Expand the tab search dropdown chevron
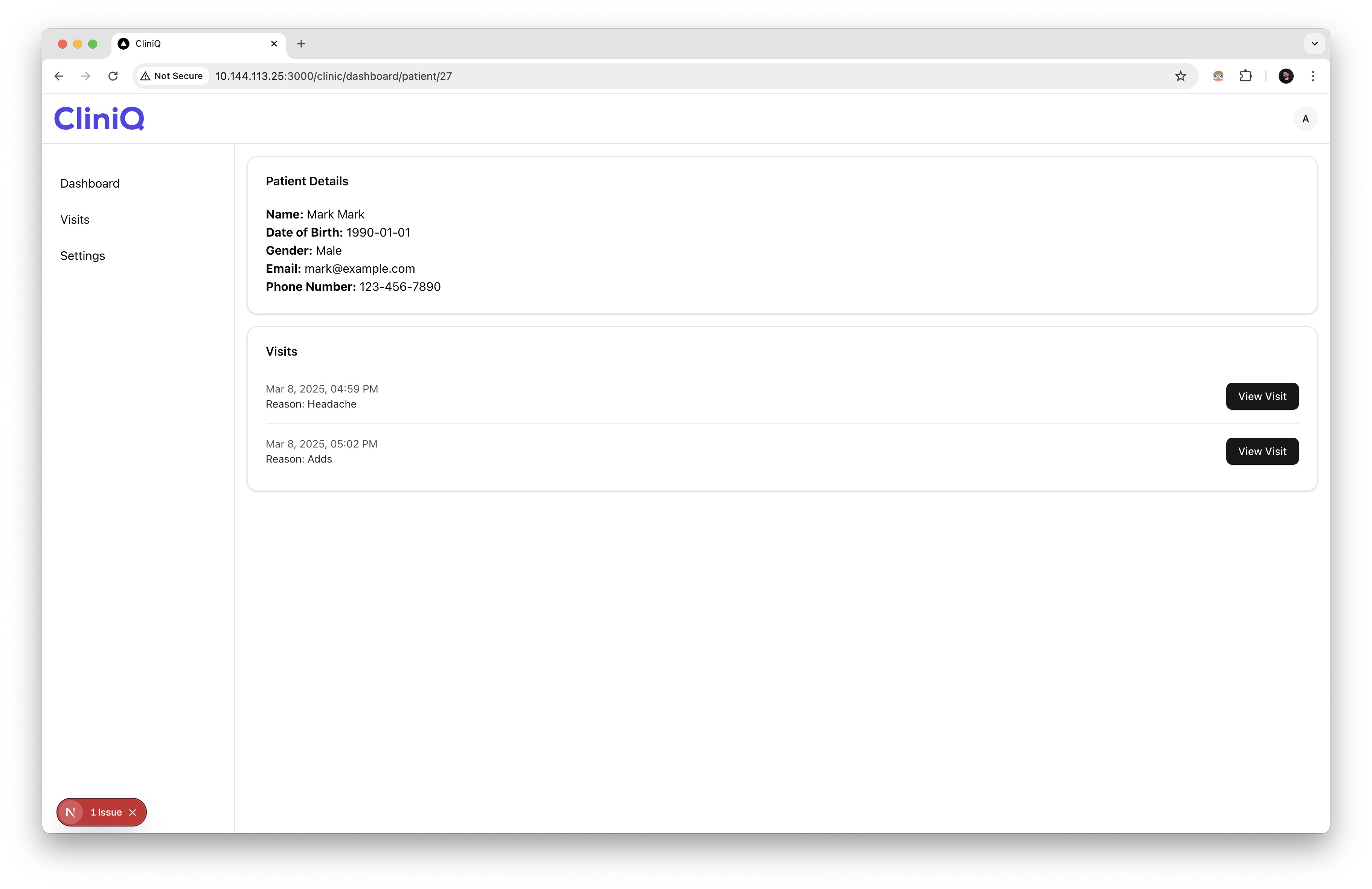This screenshot has width=1372, height=889. point(1314,43)
